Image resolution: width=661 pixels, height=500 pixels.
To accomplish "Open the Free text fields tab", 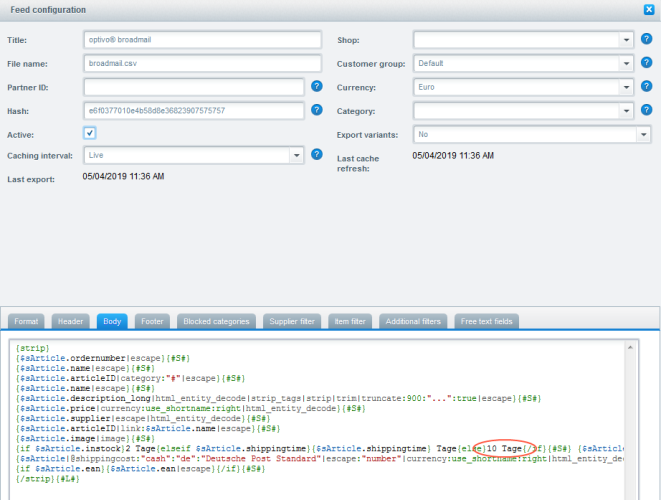I will pos(486,321).
